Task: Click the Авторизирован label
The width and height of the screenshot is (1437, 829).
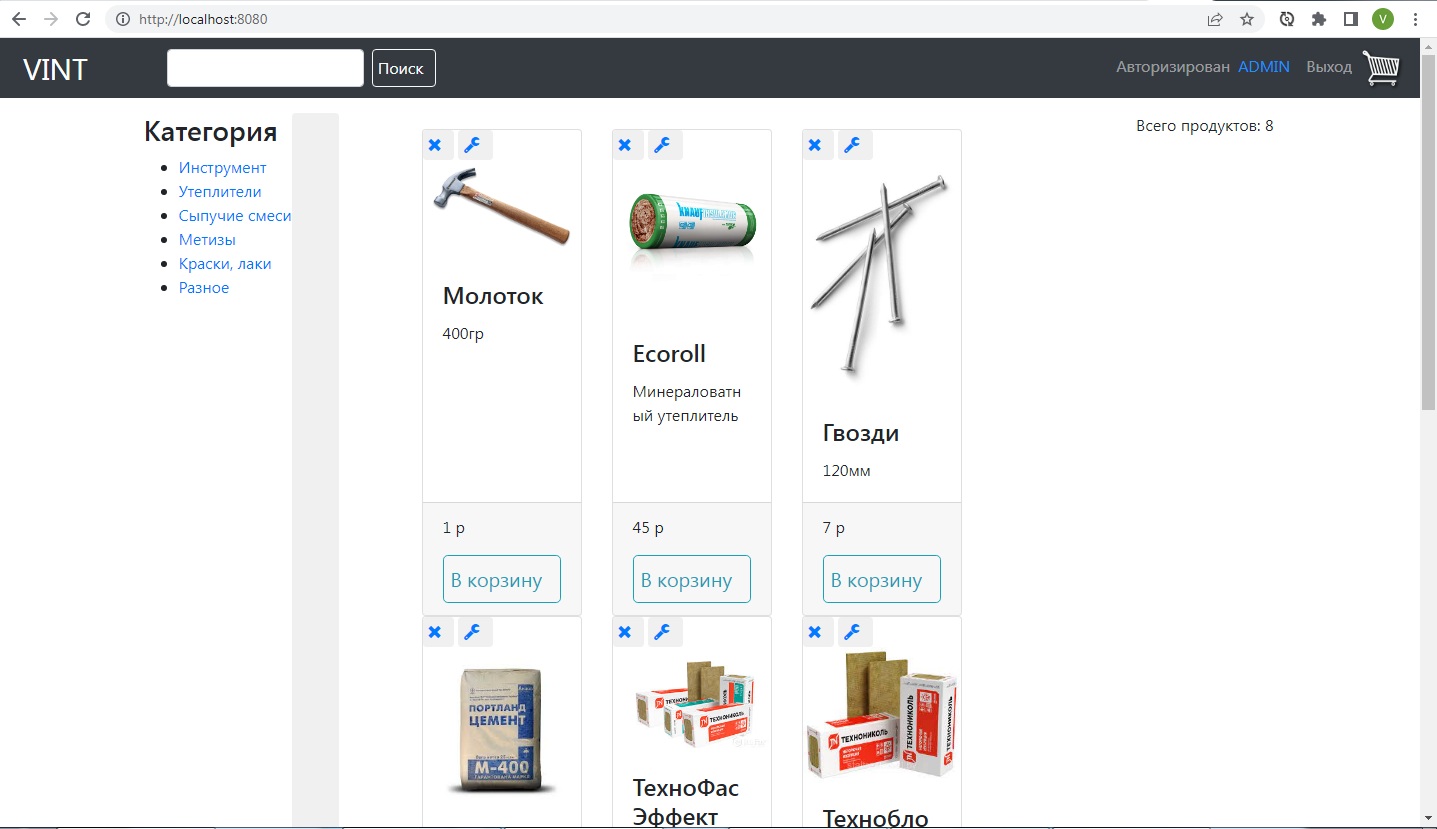Action: pos(1173,67)
